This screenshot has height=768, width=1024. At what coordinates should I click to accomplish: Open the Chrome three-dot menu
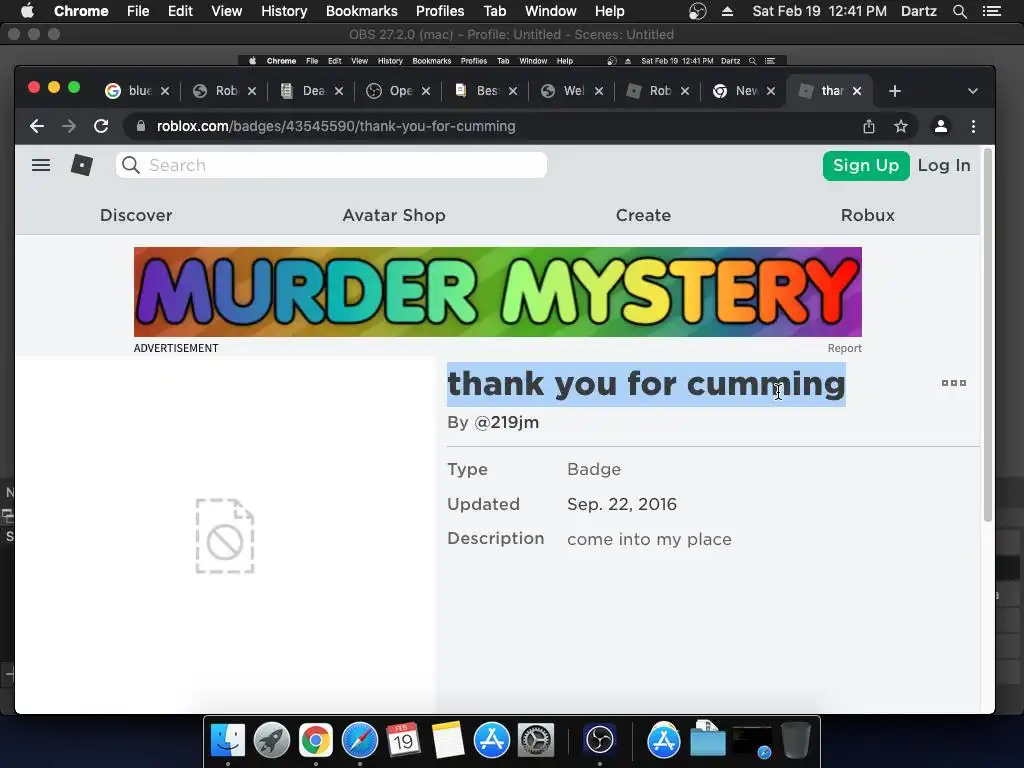(973, 126)
